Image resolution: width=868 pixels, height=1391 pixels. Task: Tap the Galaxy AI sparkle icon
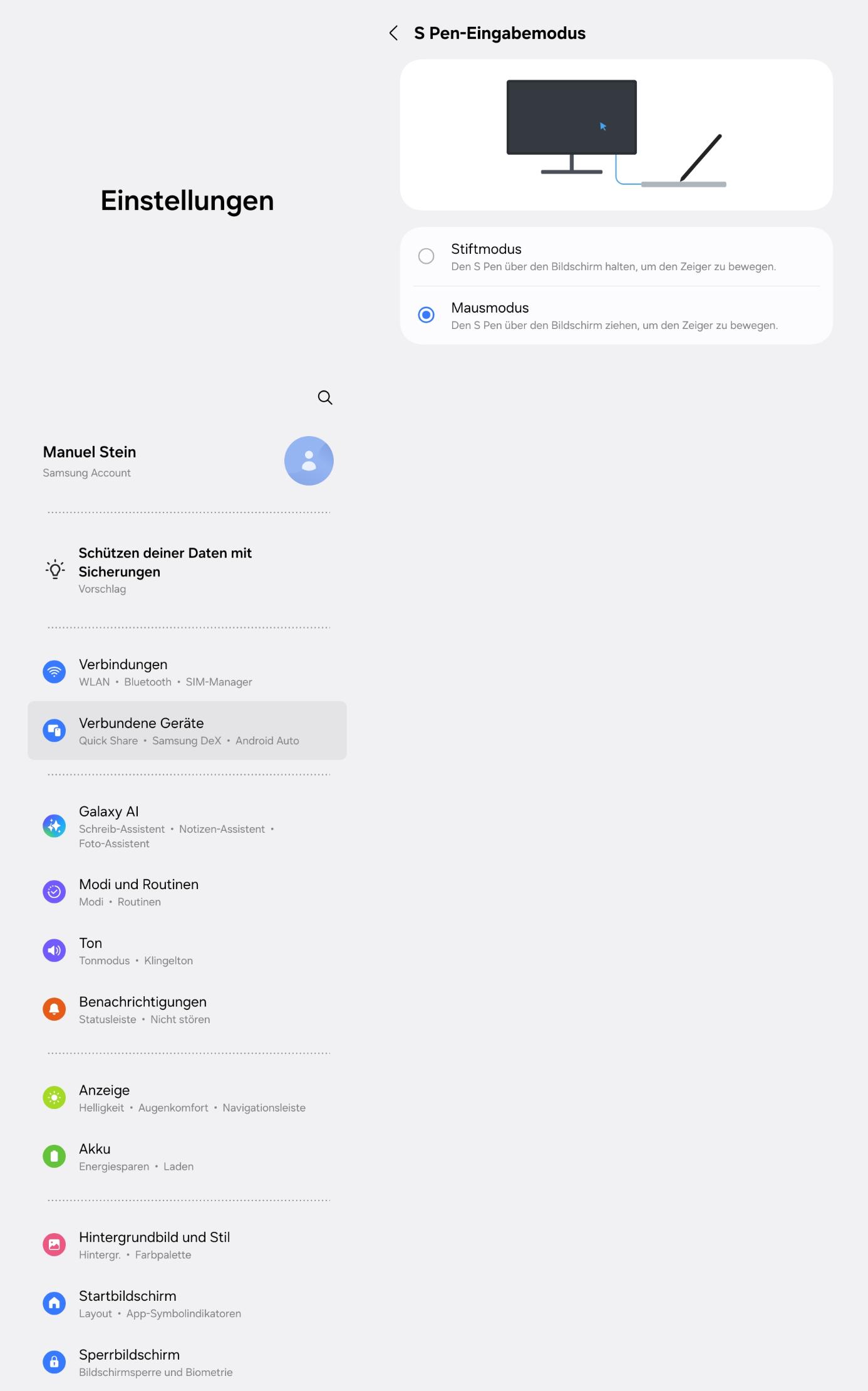click(x=54, y=826)
